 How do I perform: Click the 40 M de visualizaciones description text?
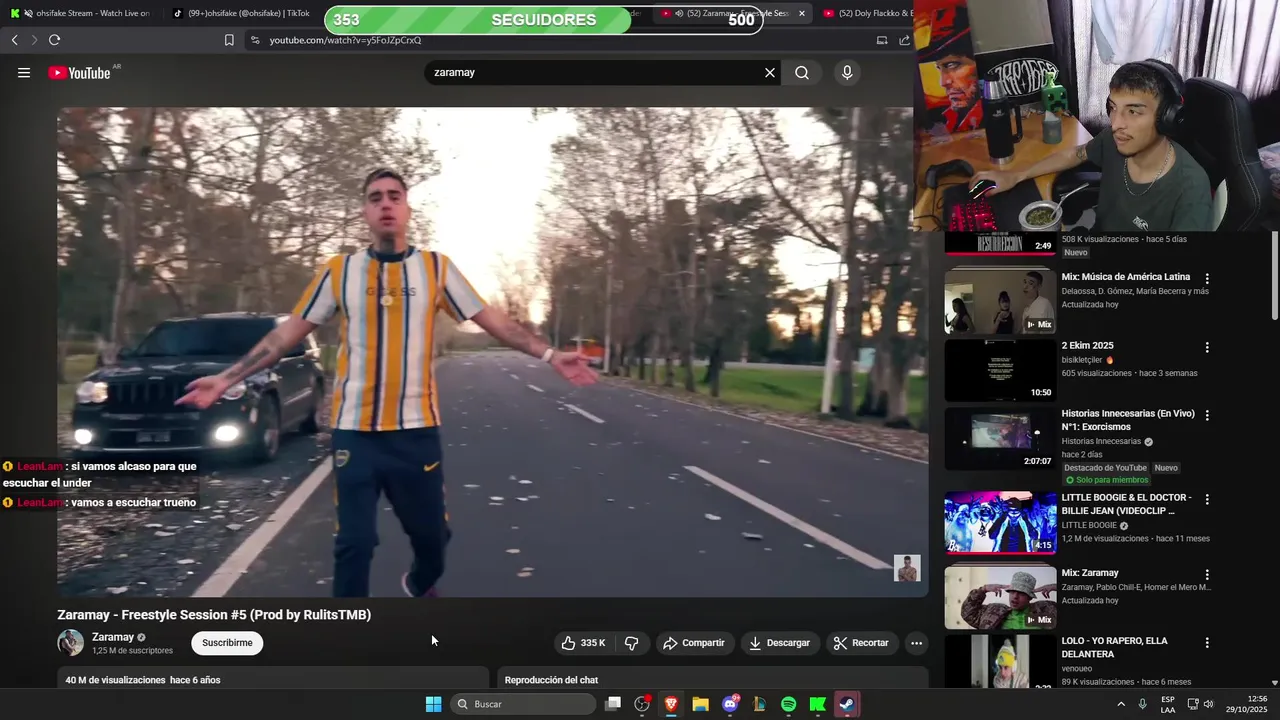tap(143, 680)
